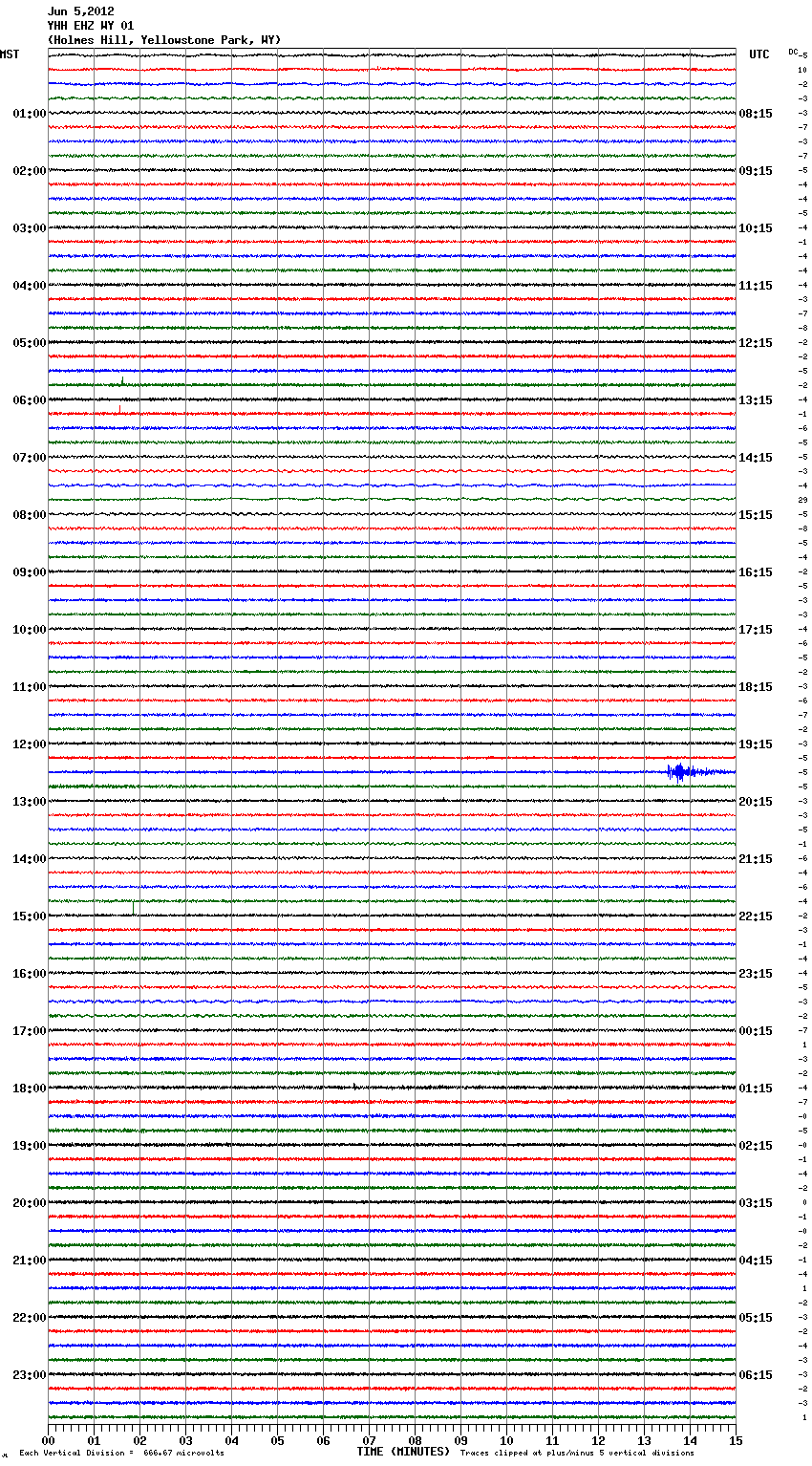Click the '03:00' MST time label
This screenshot has height=1466, width=812.
click(x=30, y=227)
